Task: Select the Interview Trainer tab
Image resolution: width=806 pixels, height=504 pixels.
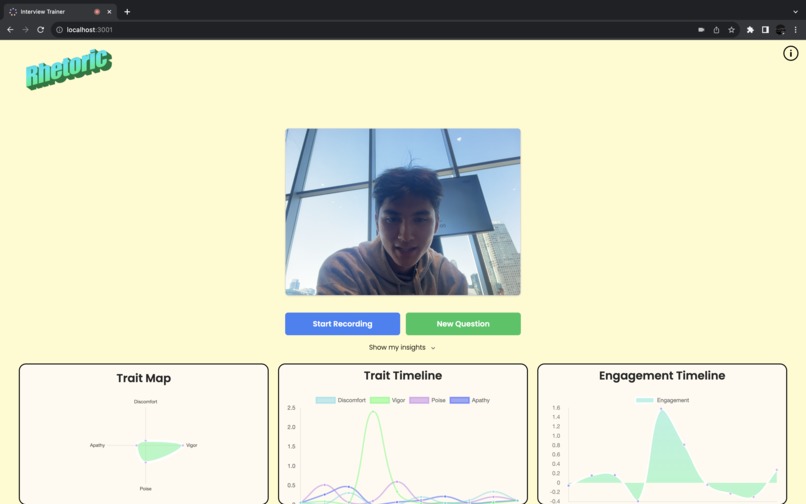Action: point(60,11)
